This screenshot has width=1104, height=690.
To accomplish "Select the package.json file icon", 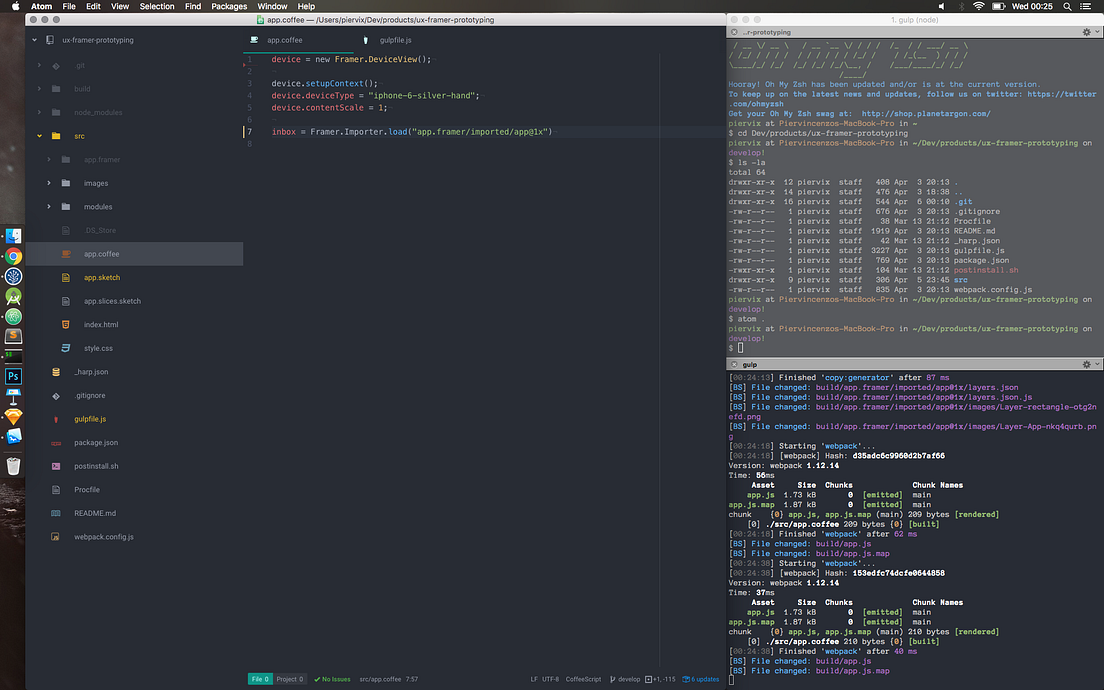I will click(x=58, y=442).
